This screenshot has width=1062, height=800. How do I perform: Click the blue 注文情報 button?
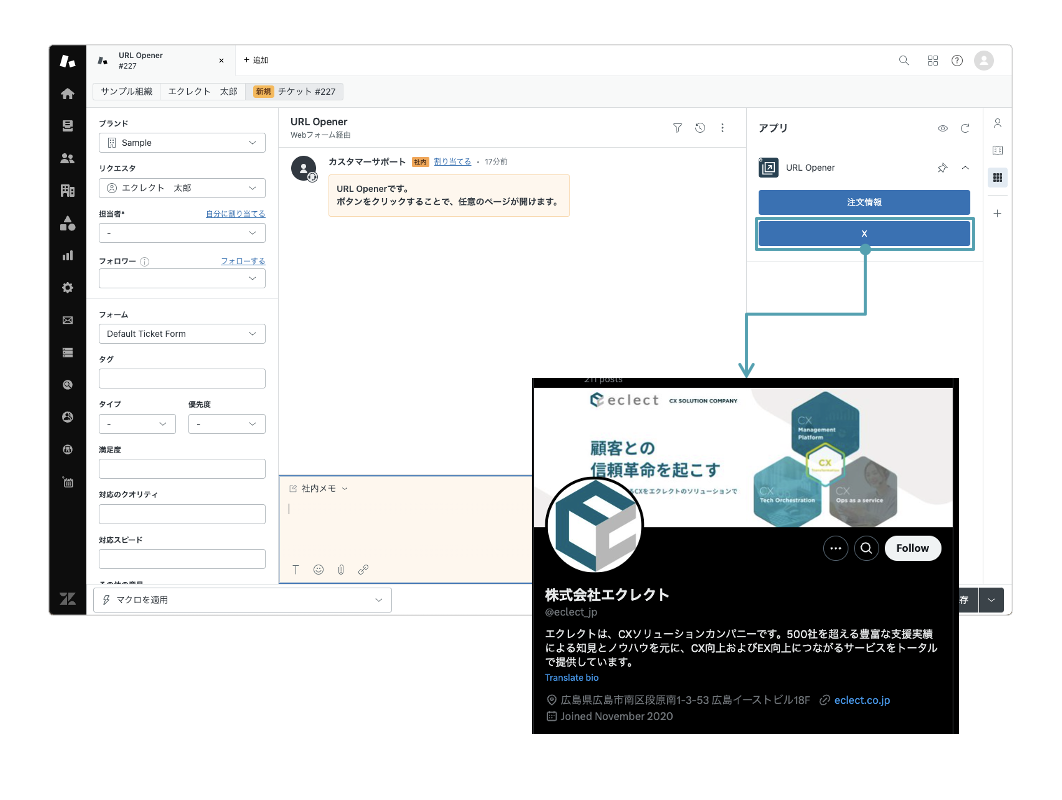(864, 202)
